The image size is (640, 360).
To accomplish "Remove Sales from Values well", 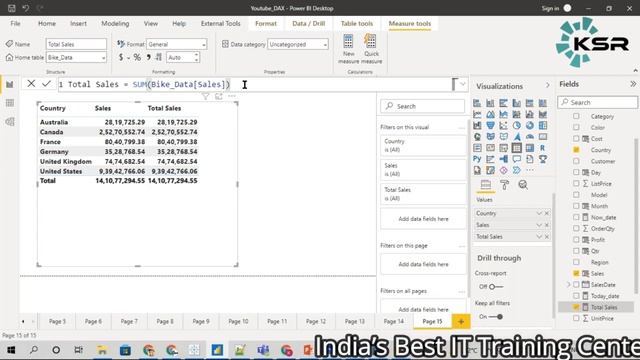I will point(547,225).
